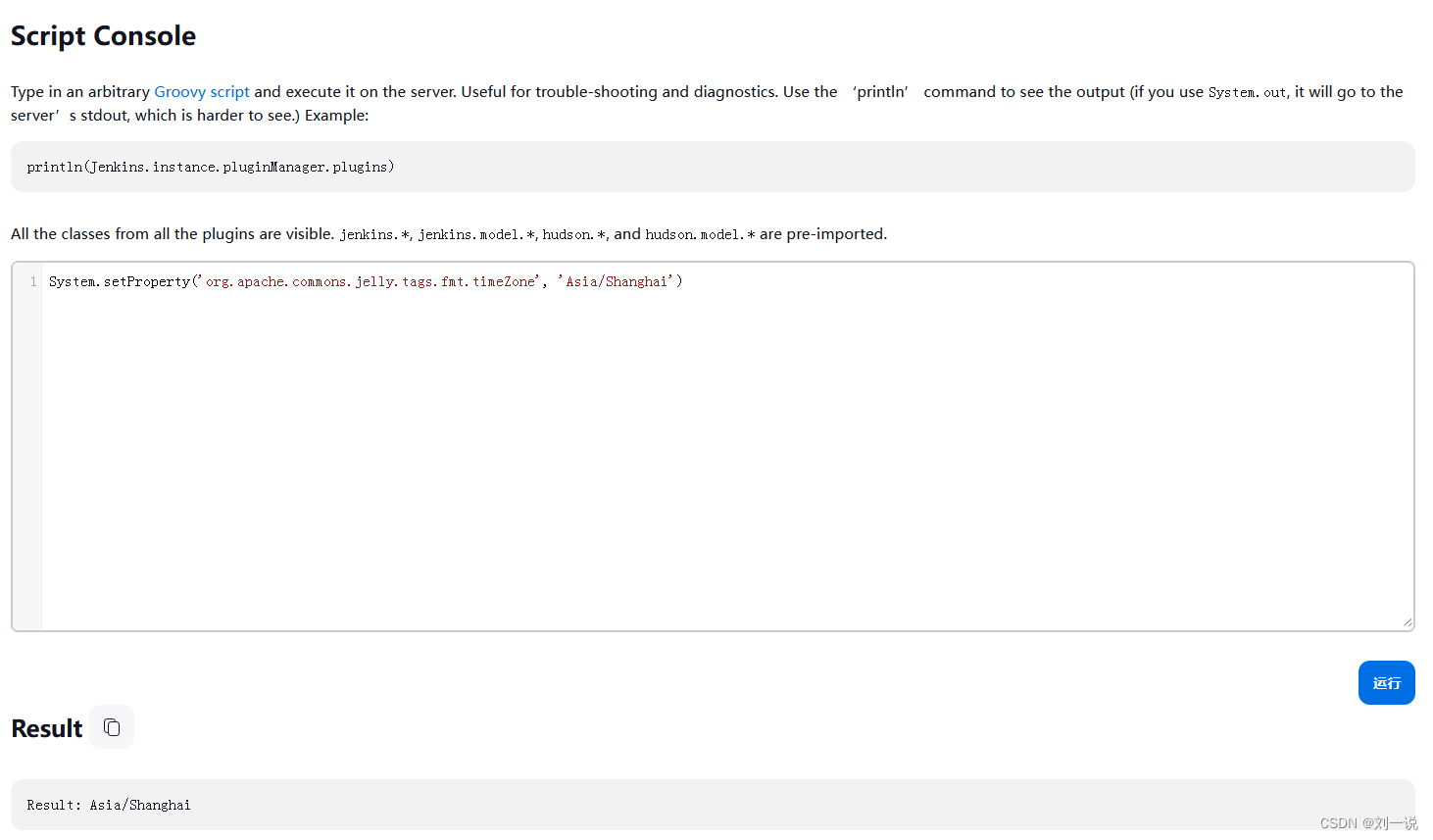Screen dimensions: 1433x840
Task: Click the 'Asia/Shanghai' string in the editor
Action: pyautogui.click(x=616, y=282)
